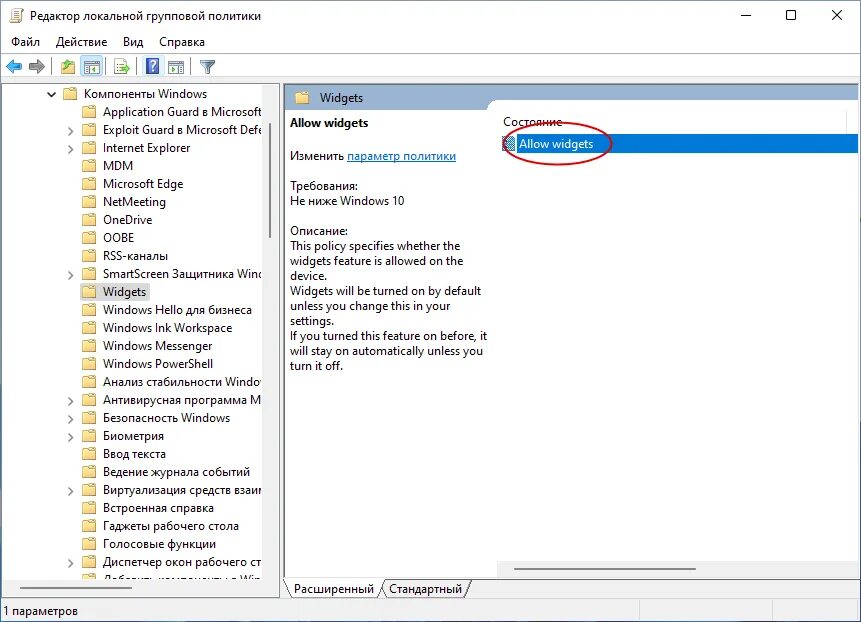Select RSS-каналы in the tree
861x622 pixels.
click(x=135, y=256)
